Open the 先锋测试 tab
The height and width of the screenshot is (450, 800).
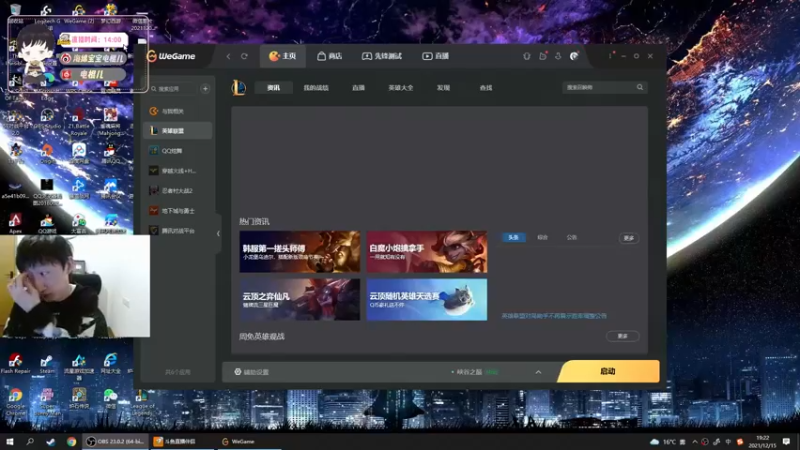coord(382,56)
